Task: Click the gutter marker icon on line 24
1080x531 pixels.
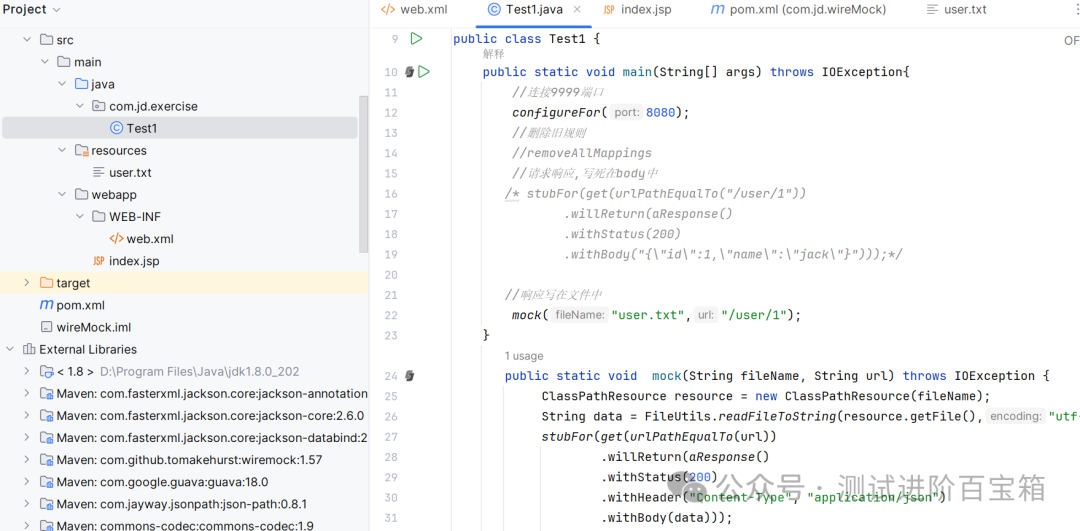Action: [409, 376]
